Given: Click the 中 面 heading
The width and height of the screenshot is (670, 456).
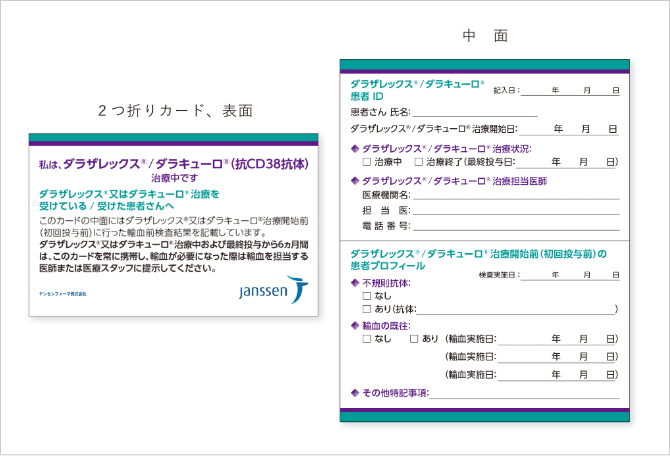Looking at the screenshot, I should [485, 36].
